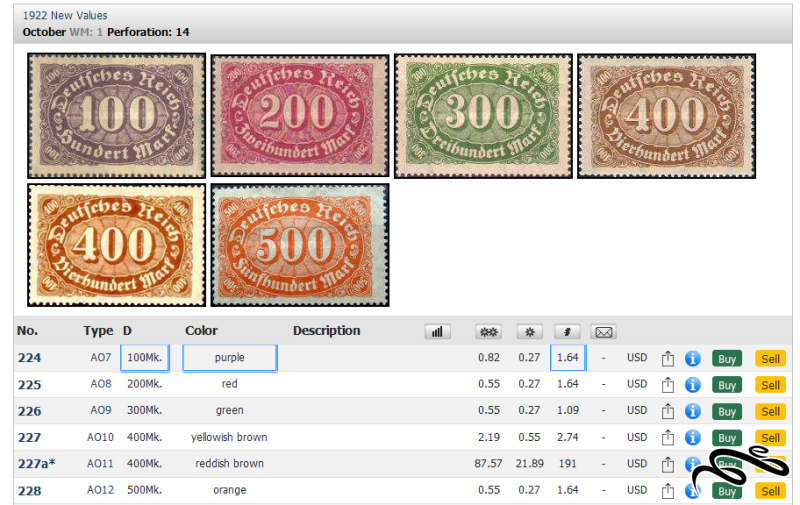The height and width of the screenshot is (505, 800).
Task: Open catalog number 226 link
Action: (x=29, y=411)
